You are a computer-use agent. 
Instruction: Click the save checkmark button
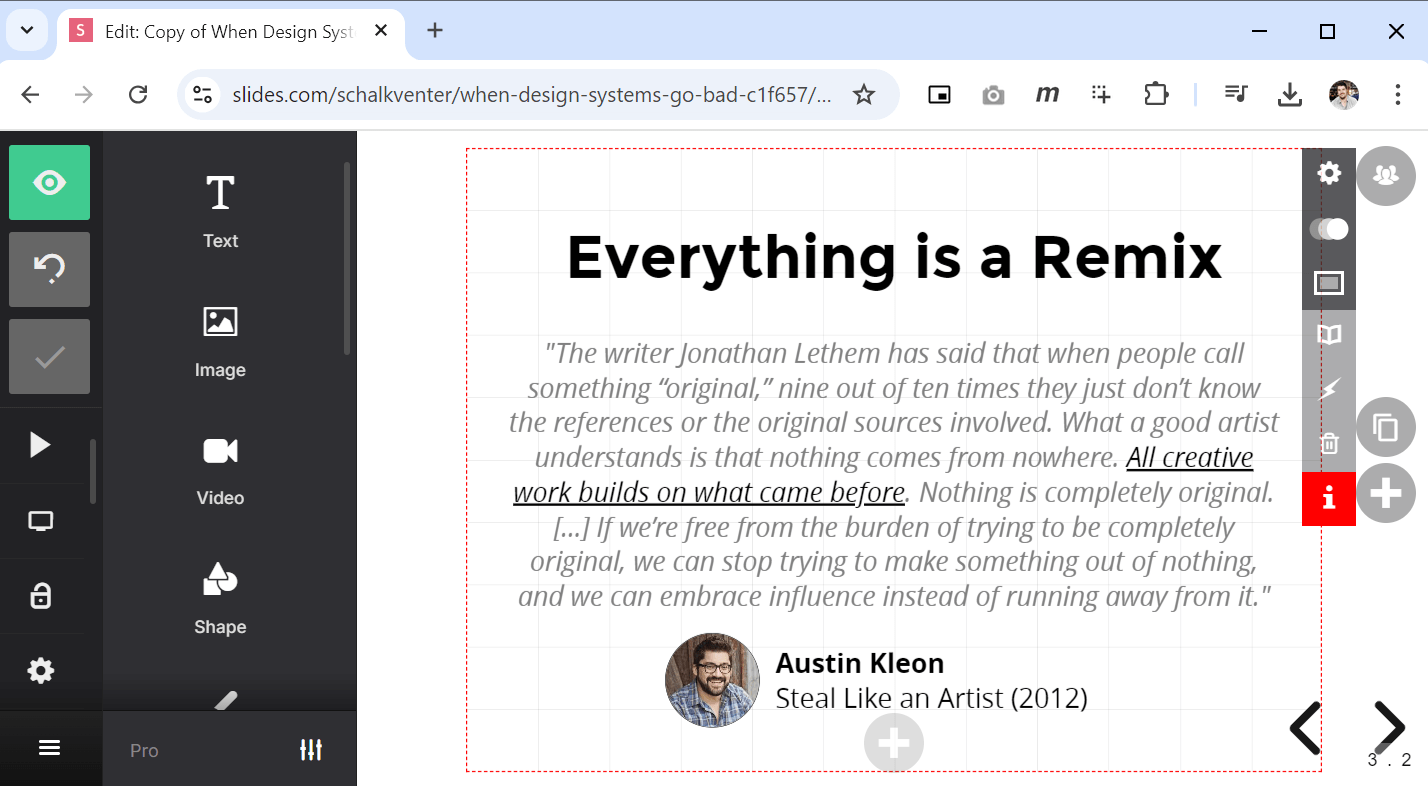click(49, 356)
